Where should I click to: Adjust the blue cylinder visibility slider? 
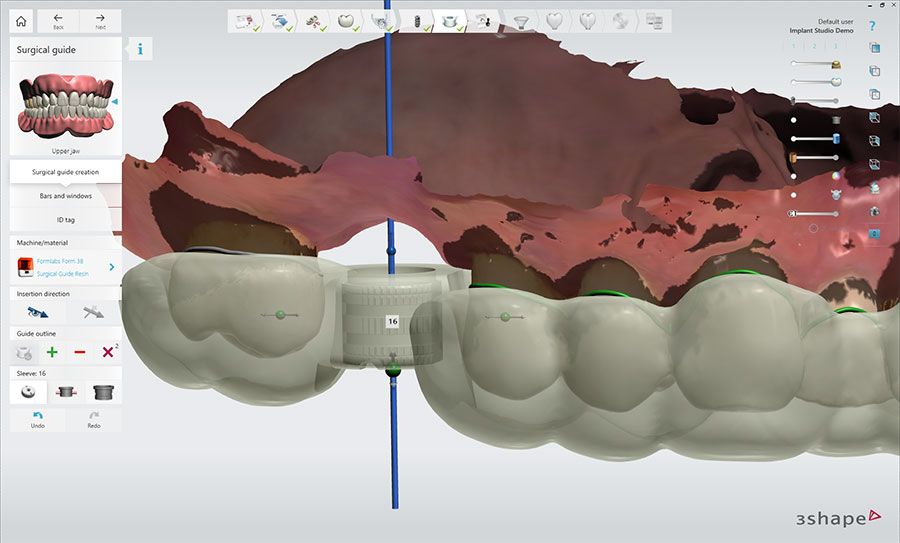pyautogui.click(x=815, y=138)
